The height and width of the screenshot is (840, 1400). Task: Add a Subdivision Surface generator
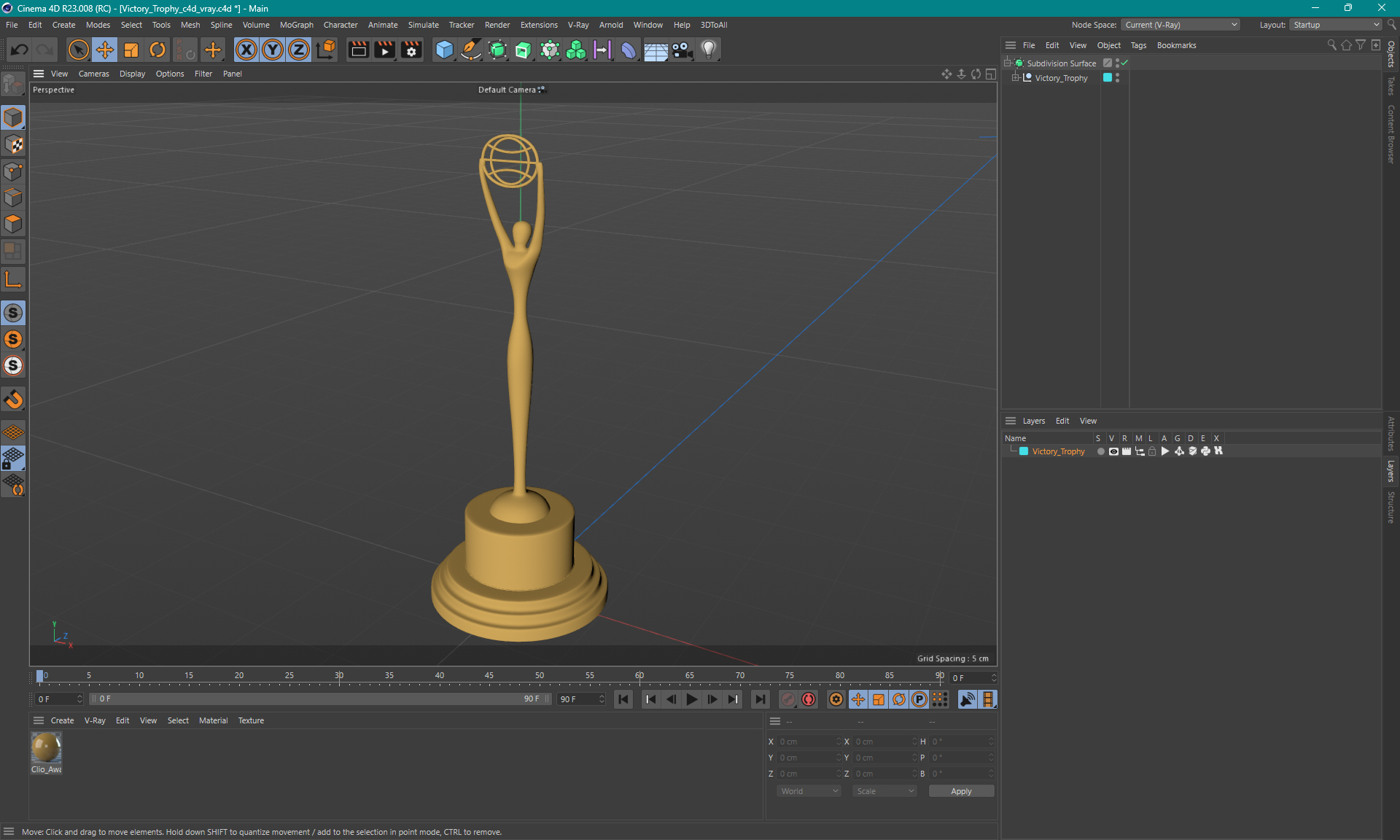(x=497, y=50)
